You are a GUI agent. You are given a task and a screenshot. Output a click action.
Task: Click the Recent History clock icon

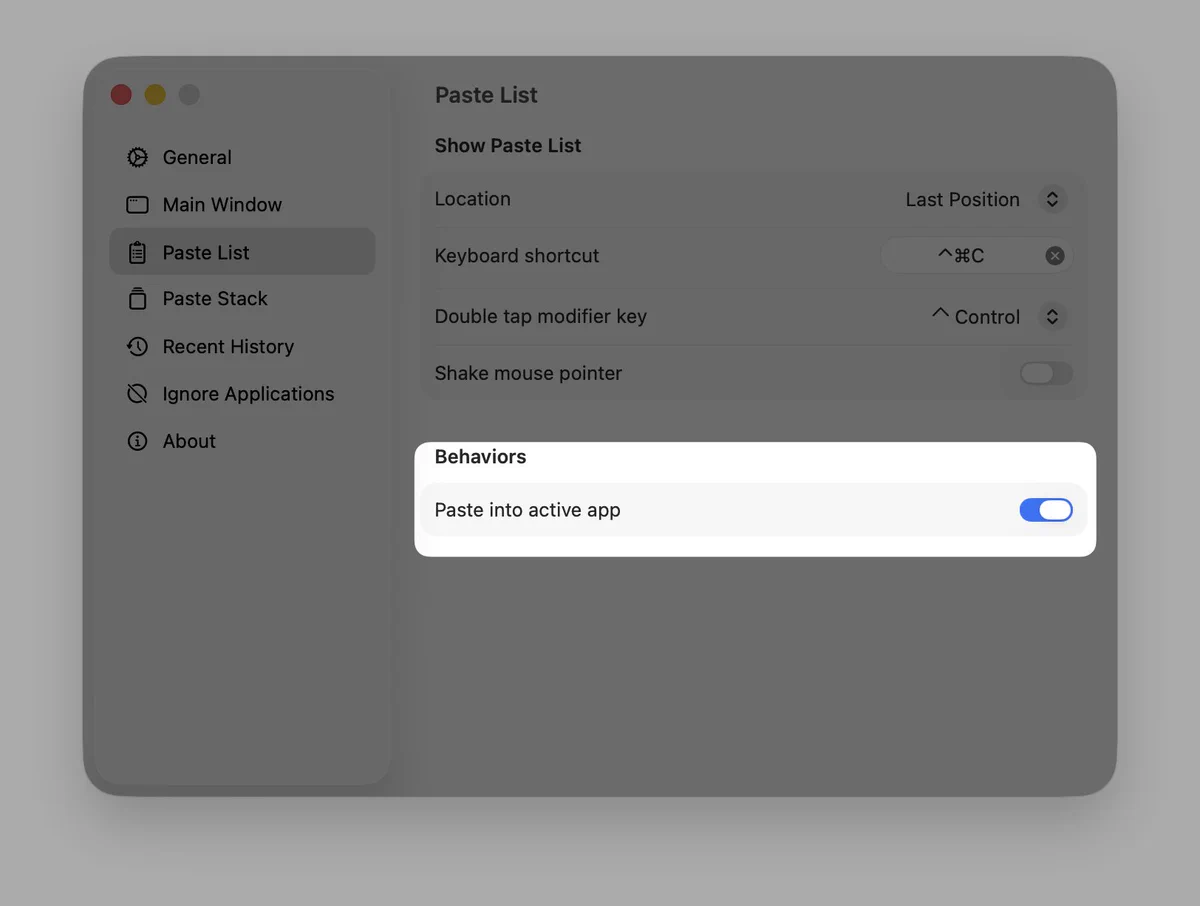pyautogui.click(x=137, y=346)
